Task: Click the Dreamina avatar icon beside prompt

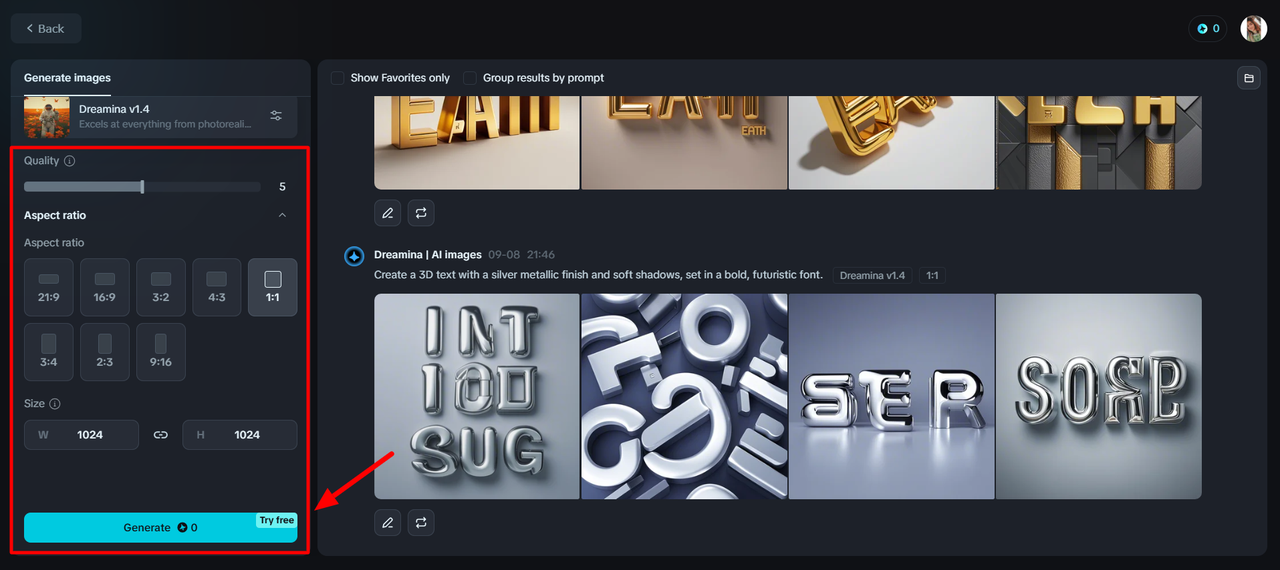Action: click(x=354, y=256)
